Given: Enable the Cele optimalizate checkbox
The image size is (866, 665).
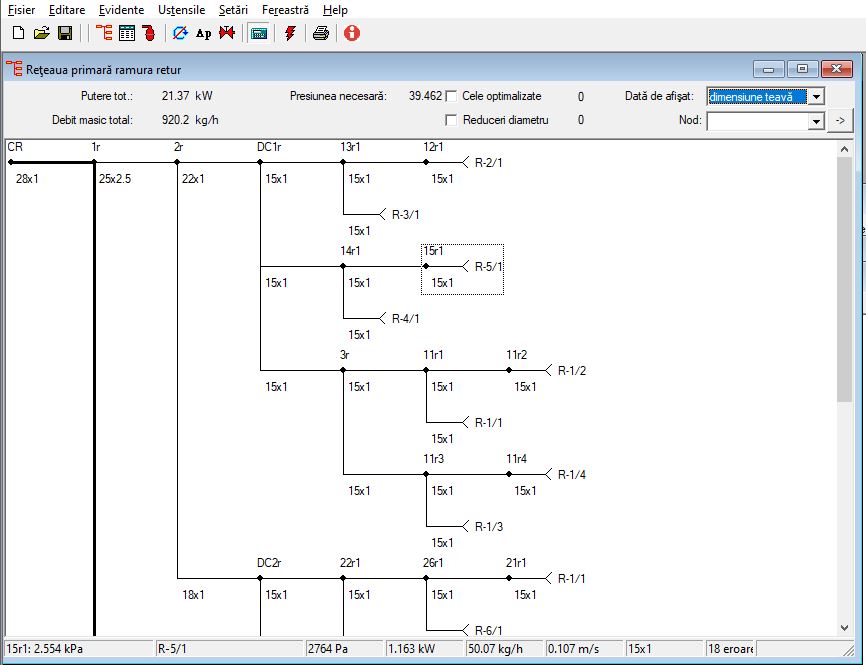Looking at the screenshot, I should (x=451, y=96).
